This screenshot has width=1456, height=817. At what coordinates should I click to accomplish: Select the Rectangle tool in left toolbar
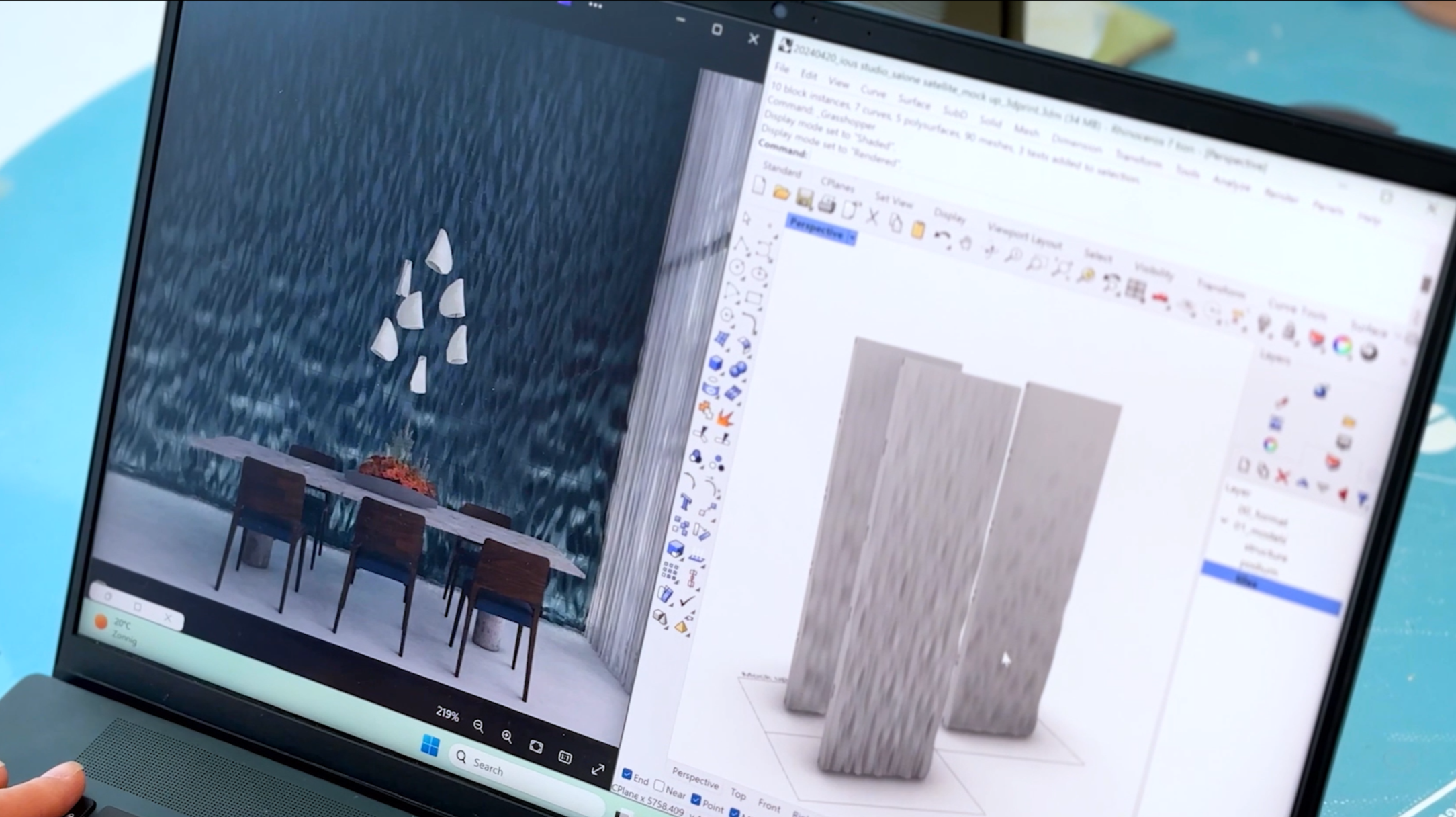(x=754, y=298)
